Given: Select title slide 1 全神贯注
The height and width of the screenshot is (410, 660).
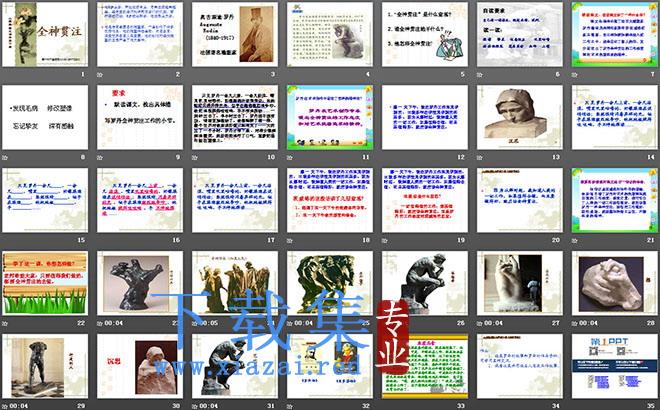Looking at the screenshot, I should tap(45, 35).
